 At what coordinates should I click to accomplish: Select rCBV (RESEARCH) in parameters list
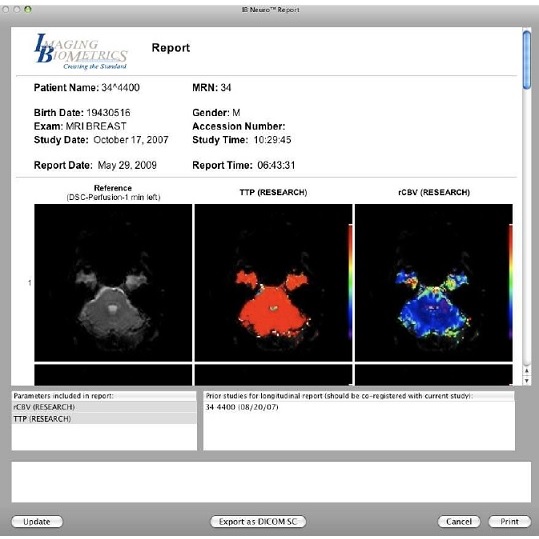coord(104,407)
